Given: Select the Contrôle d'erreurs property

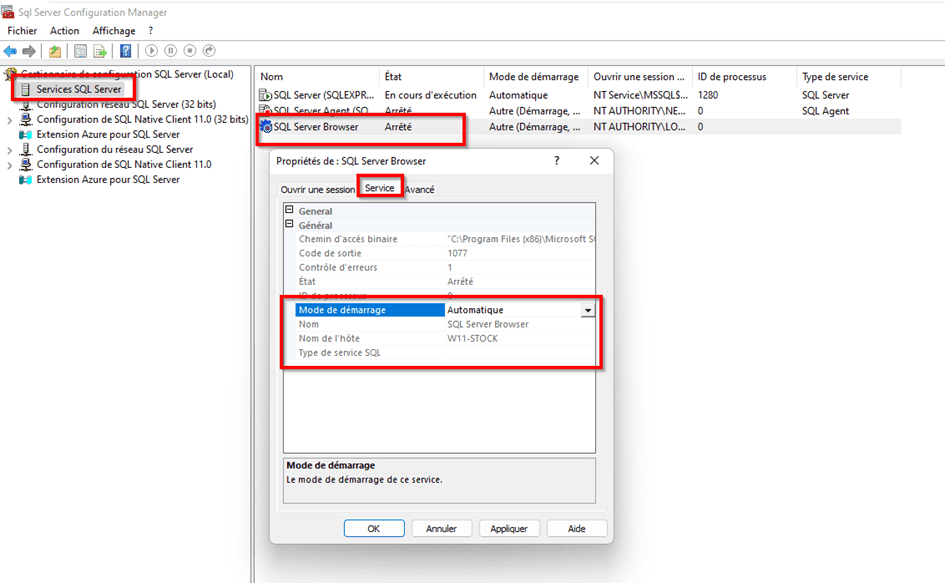Looking at the screenshot, I should (x=338, y=267).
